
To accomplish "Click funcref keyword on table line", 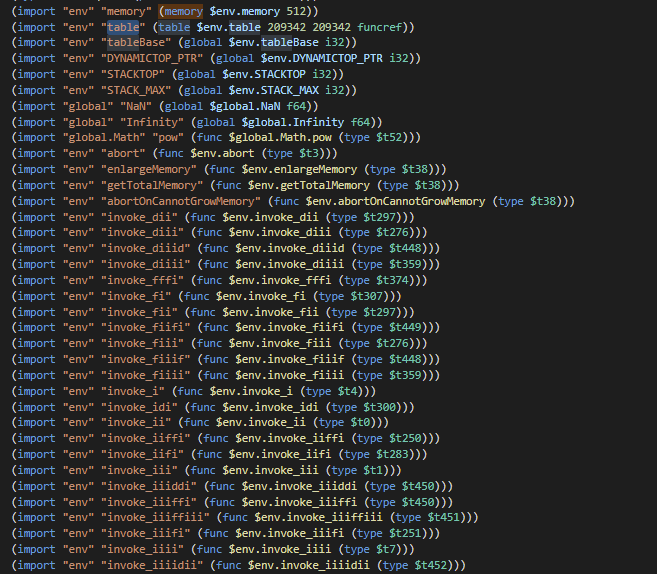I will click(x=380, y=27).
